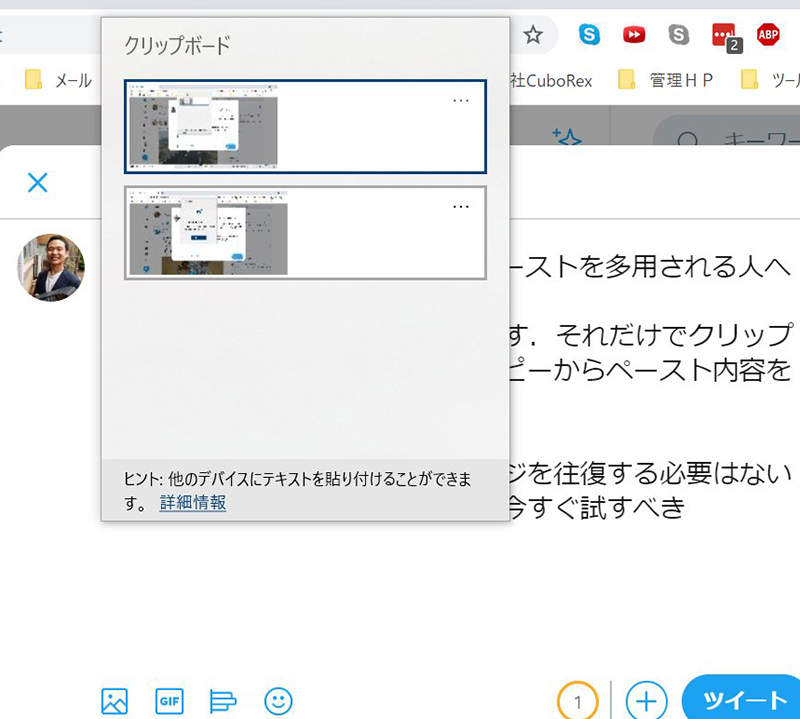
Task: Expand the メール bookmark folder
Action: 59,80
